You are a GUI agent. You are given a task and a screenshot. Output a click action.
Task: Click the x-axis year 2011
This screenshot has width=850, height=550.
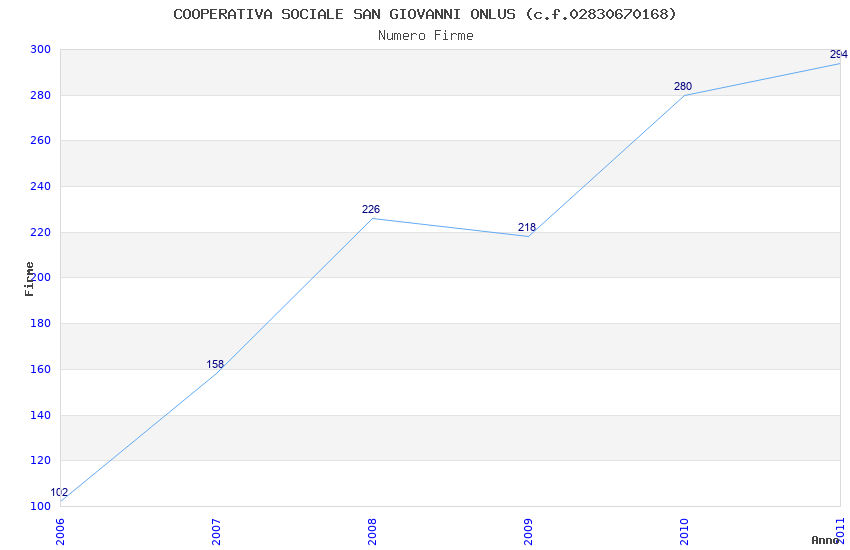841,532
